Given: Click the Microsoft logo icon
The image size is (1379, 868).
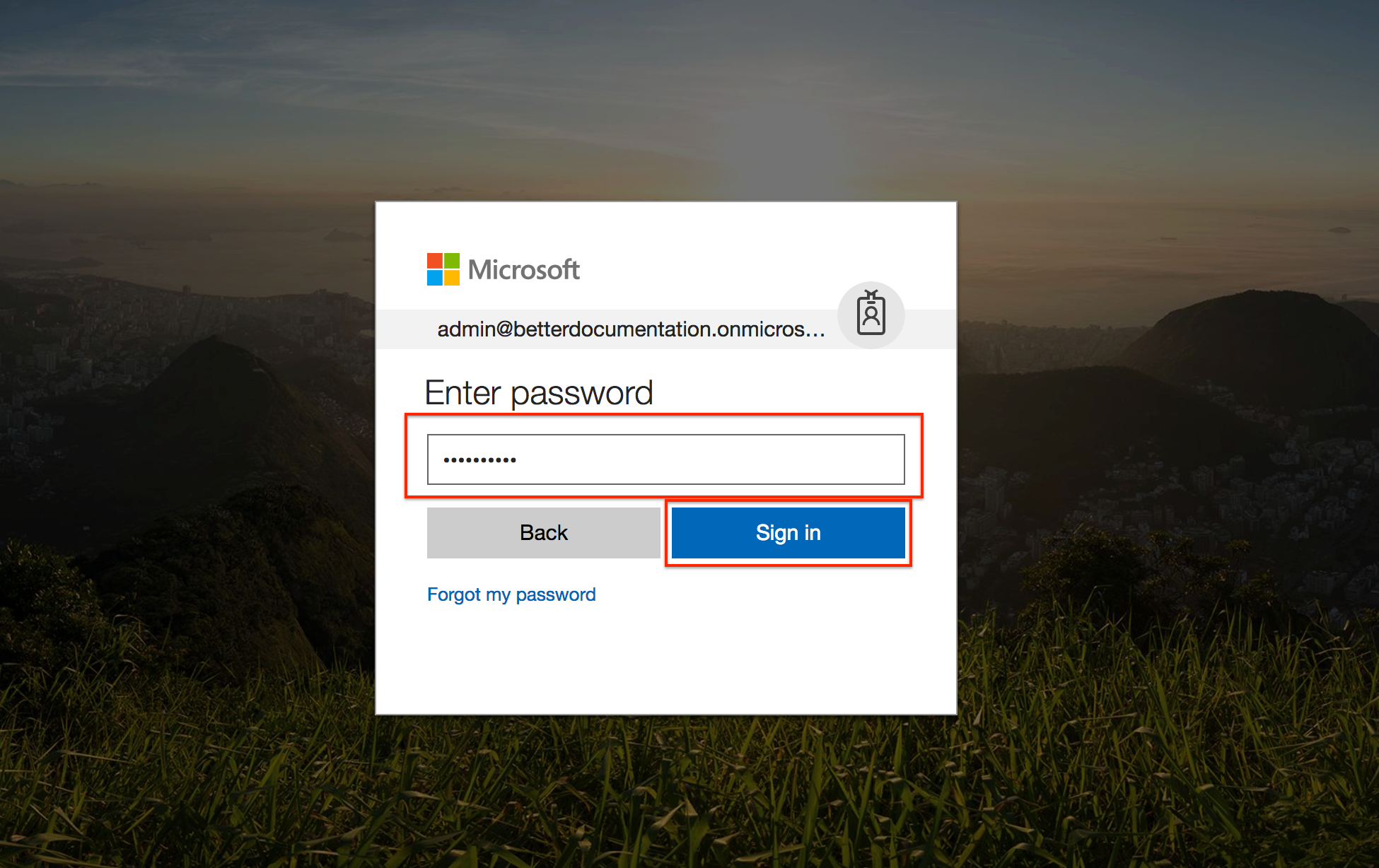Looking at the screenshot, I should pyautogui.click(x=440, y=268).
